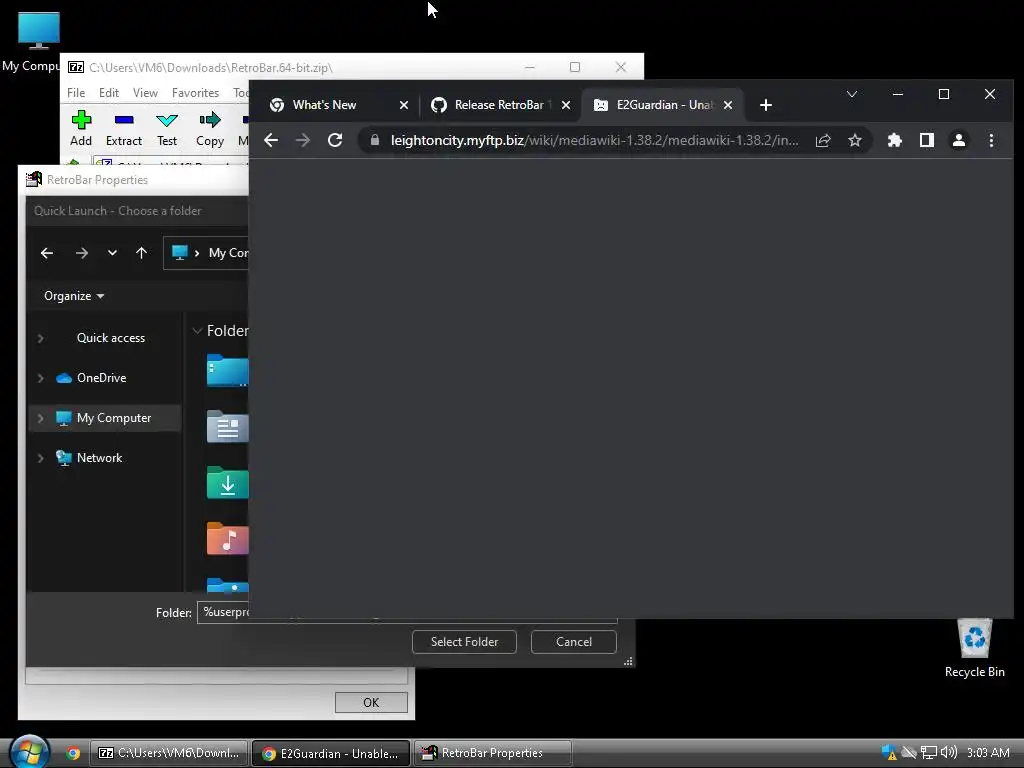
Task: Click the network tray icon
Action: click(929, 752)
